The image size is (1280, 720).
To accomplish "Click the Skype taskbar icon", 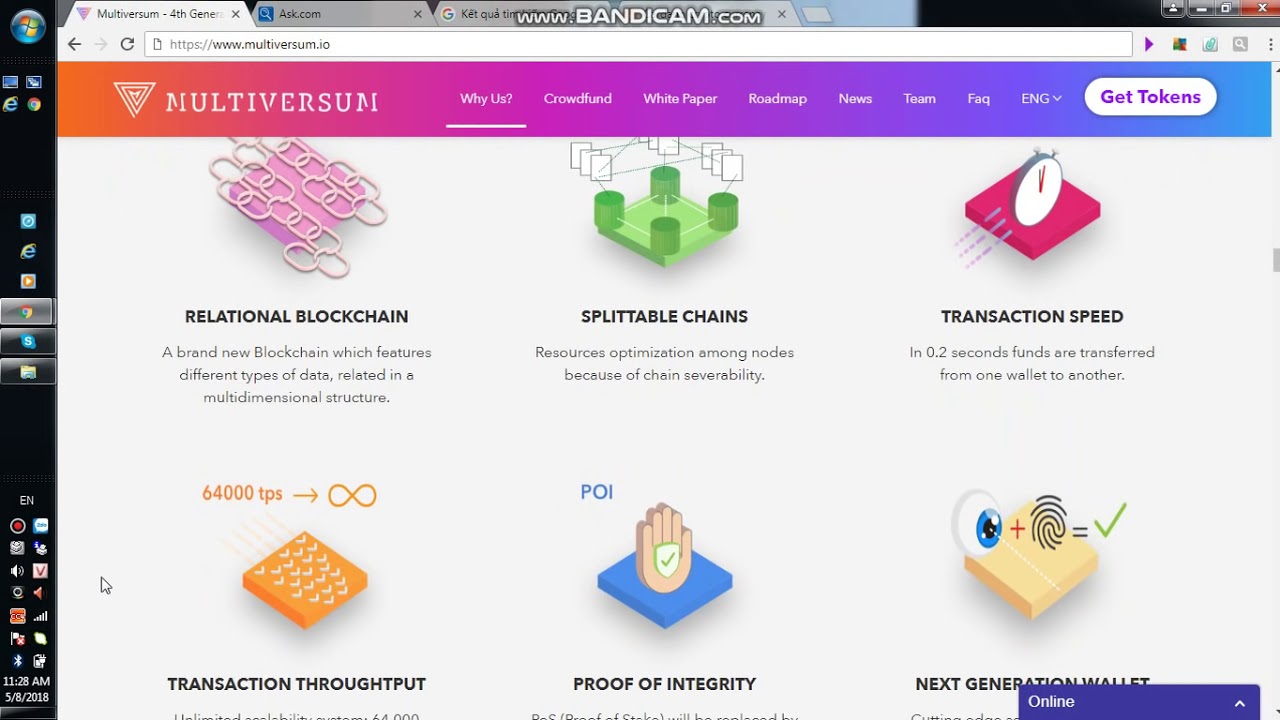I will (27, 342).
